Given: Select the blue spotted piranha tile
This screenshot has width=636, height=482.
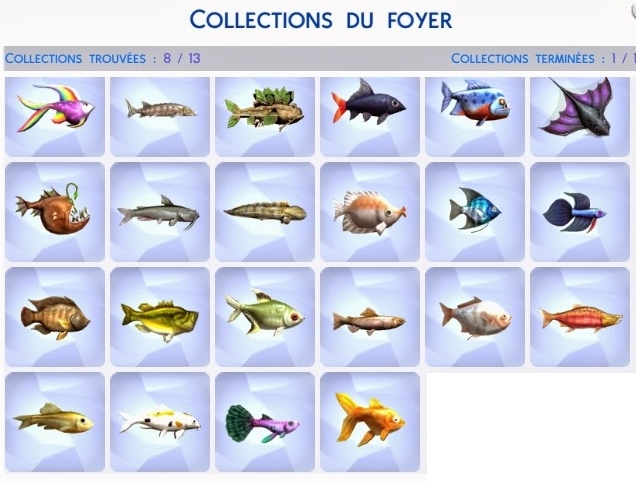Looking at the screenshot, I should [475, 116].
